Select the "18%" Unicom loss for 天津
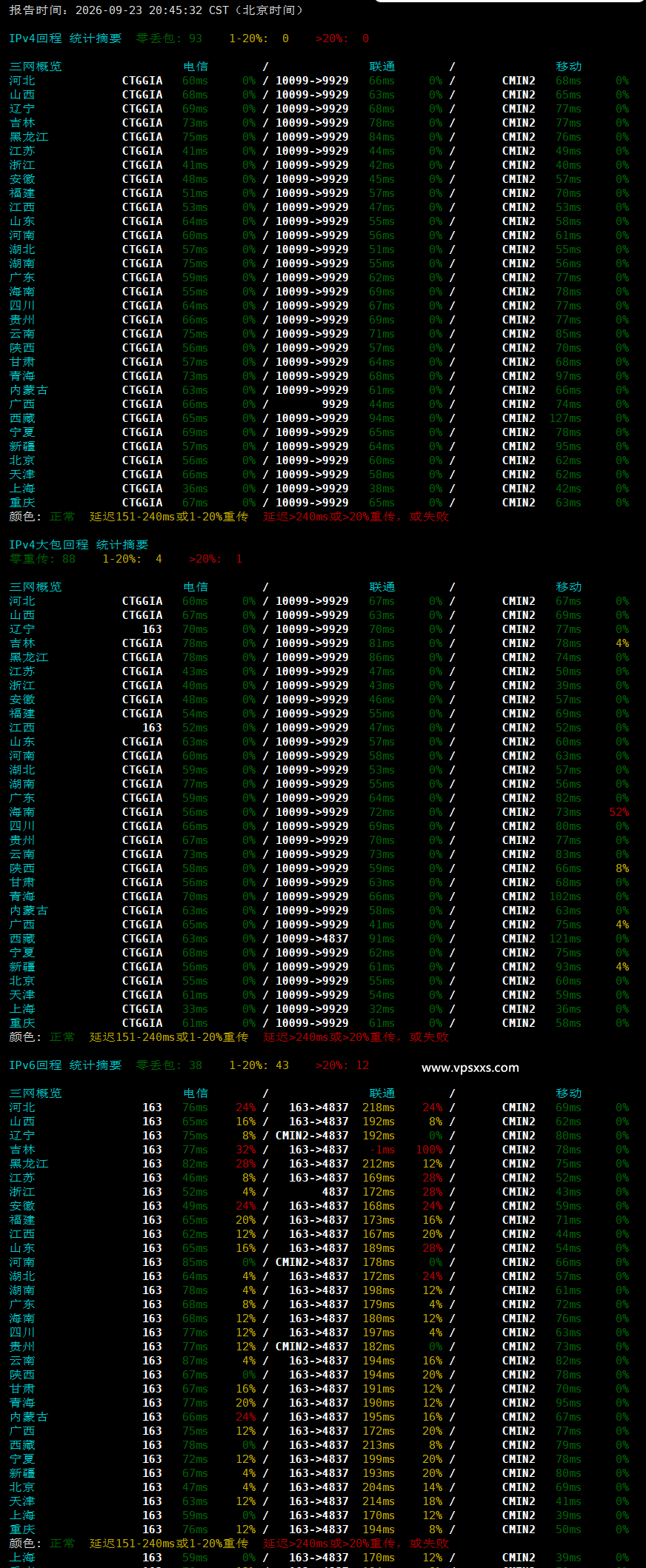646x1568 pixels. (x=433, y=1501)
